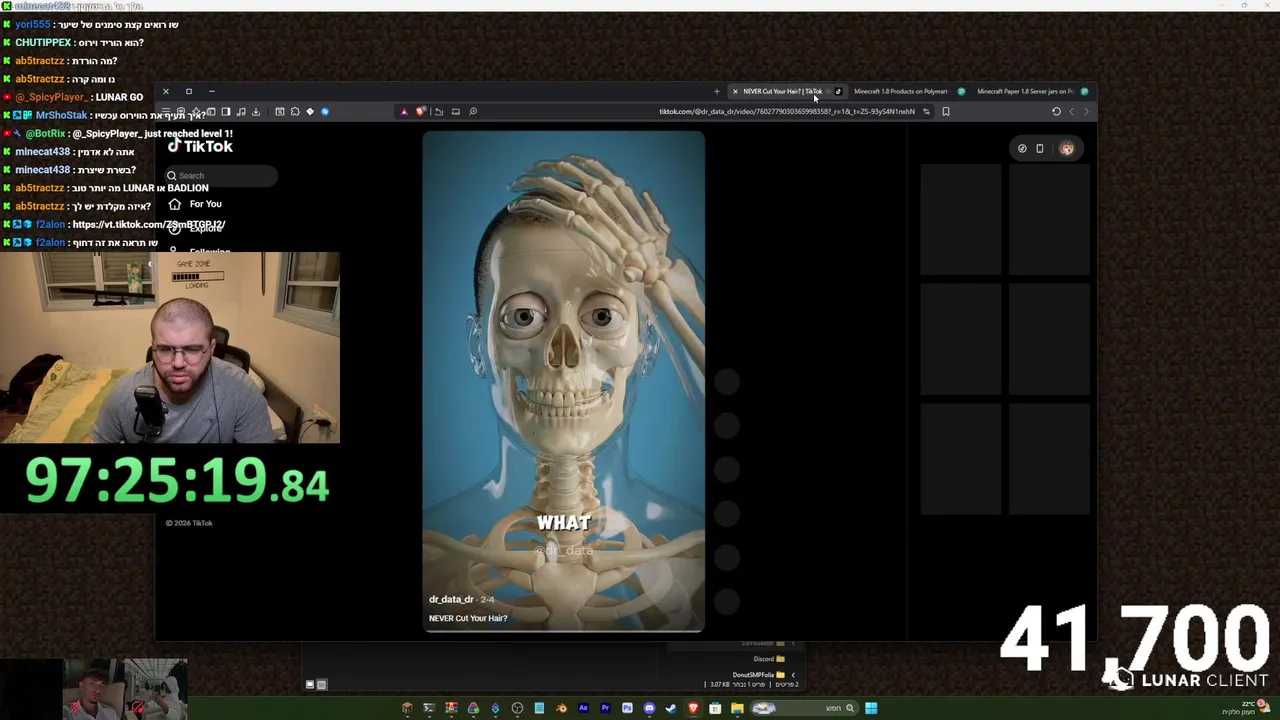Open the notepad app on the taskbar

pyautogui.click(x=539, y=708)
